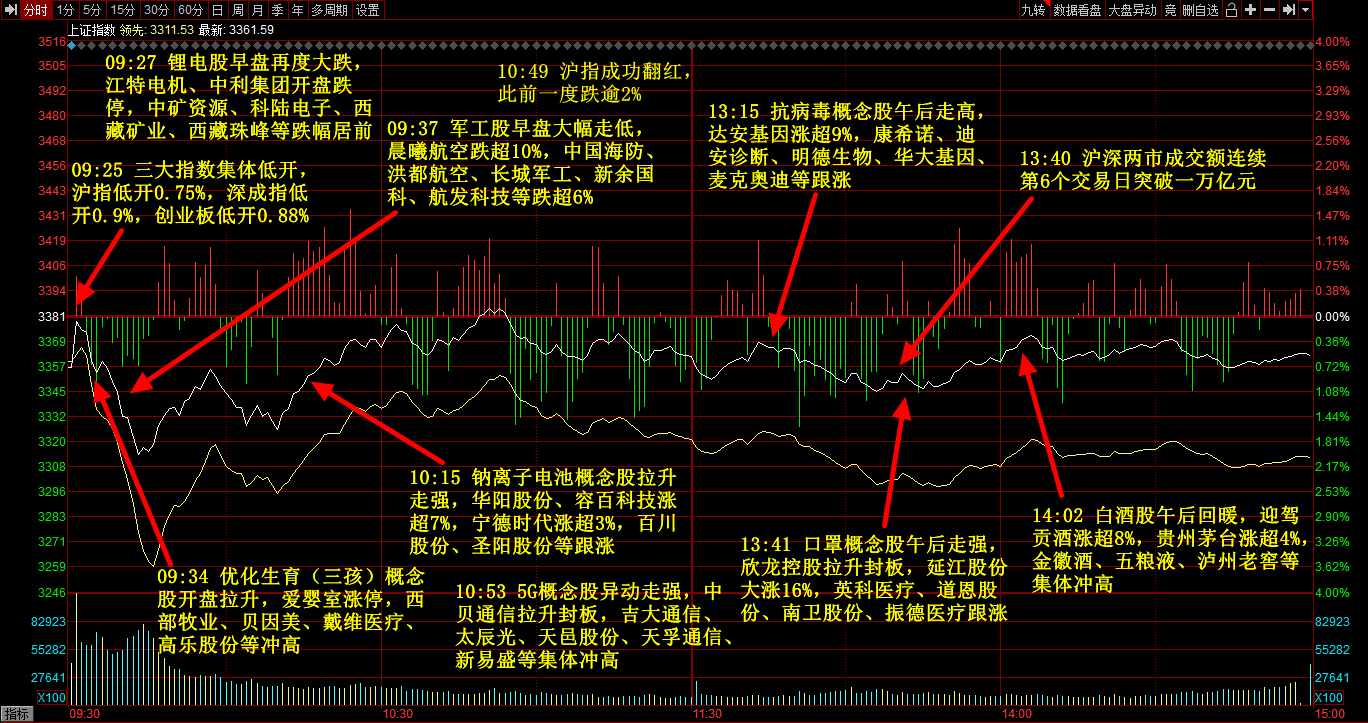
Task: Click the lock icon in the top toolbar
Action: tap(1231, 10)
